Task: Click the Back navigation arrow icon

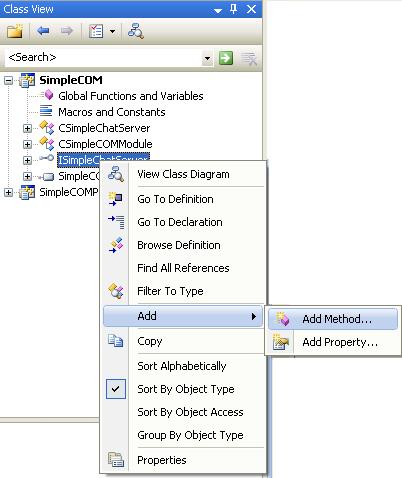Action: click(x=43, y=31)
